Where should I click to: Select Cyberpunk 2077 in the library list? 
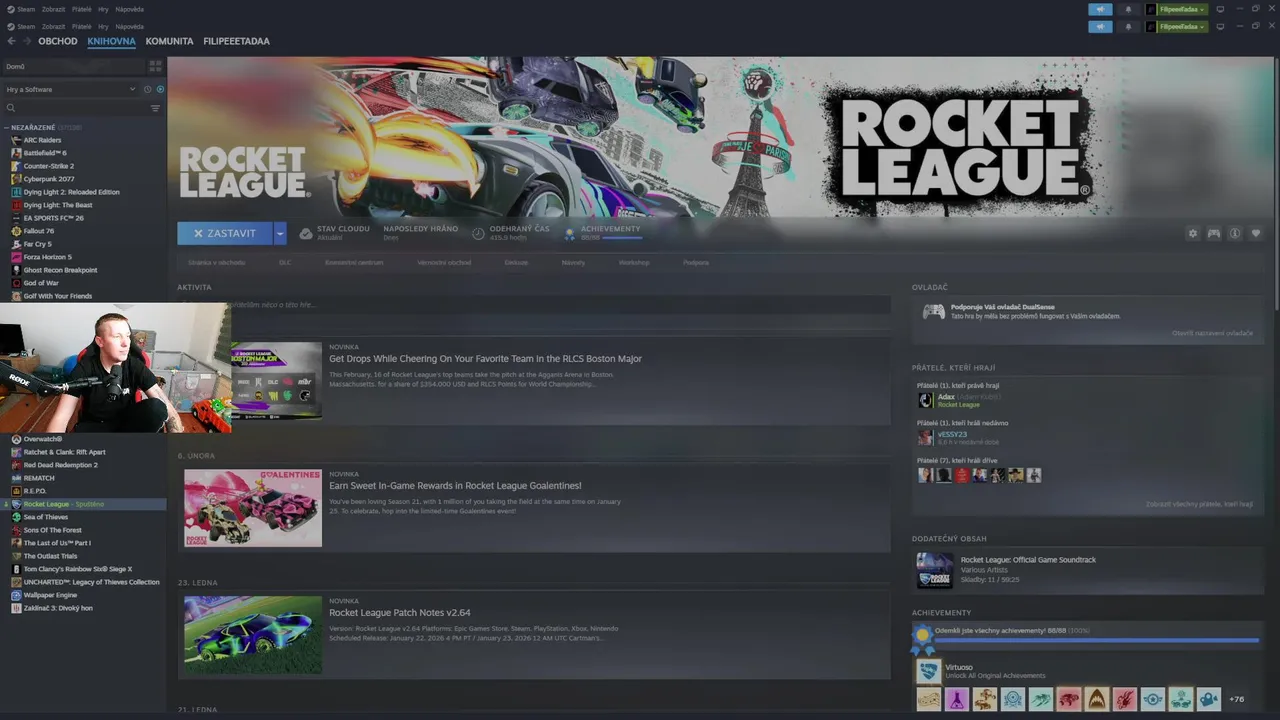point(49,179)
